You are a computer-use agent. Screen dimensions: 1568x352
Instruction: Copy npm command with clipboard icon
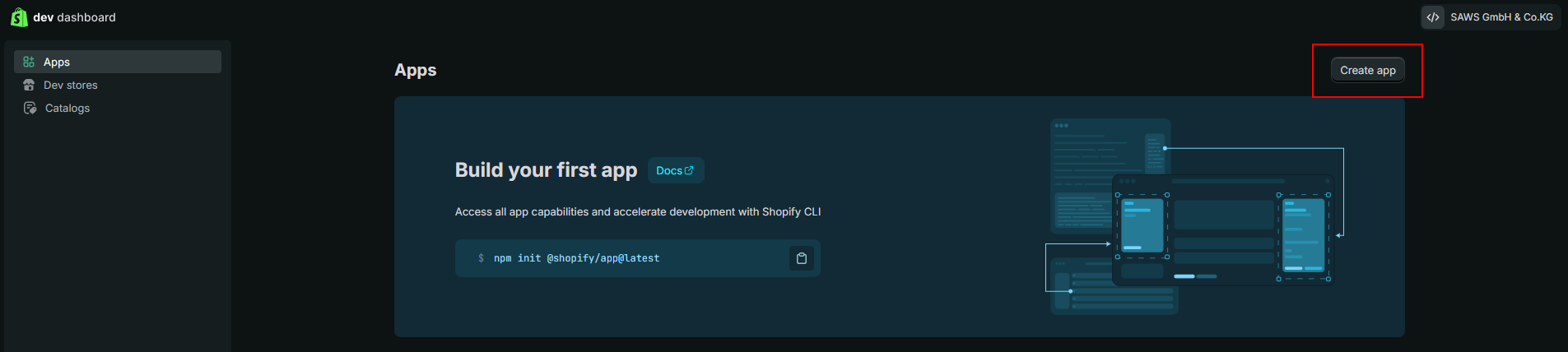pos(802,258)
